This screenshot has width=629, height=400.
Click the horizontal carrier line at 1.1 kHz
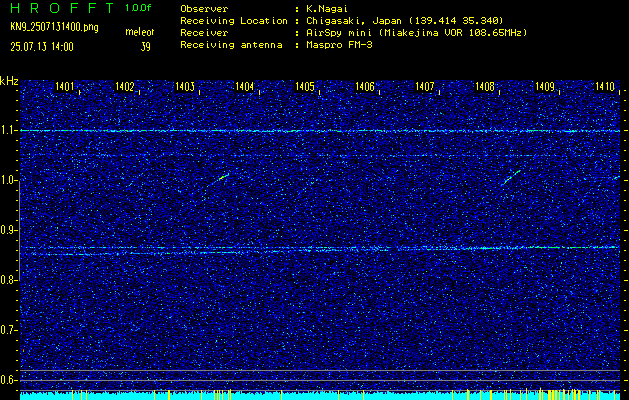point(320,131)
